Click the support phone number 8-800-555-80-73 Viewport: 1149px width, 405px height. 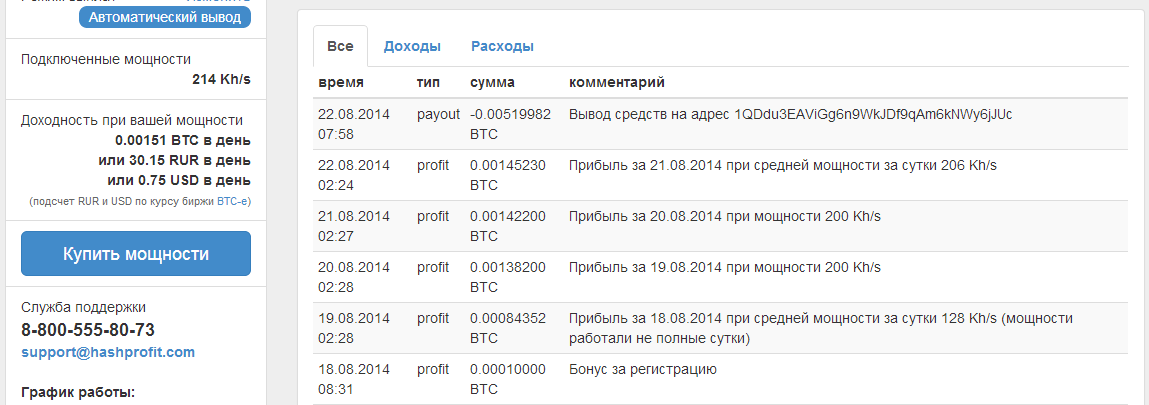[x=88, y=330]
